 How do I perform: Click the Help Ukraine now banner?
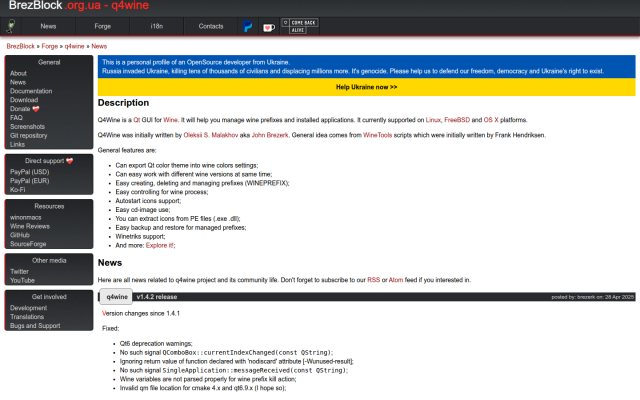[367, 87]
